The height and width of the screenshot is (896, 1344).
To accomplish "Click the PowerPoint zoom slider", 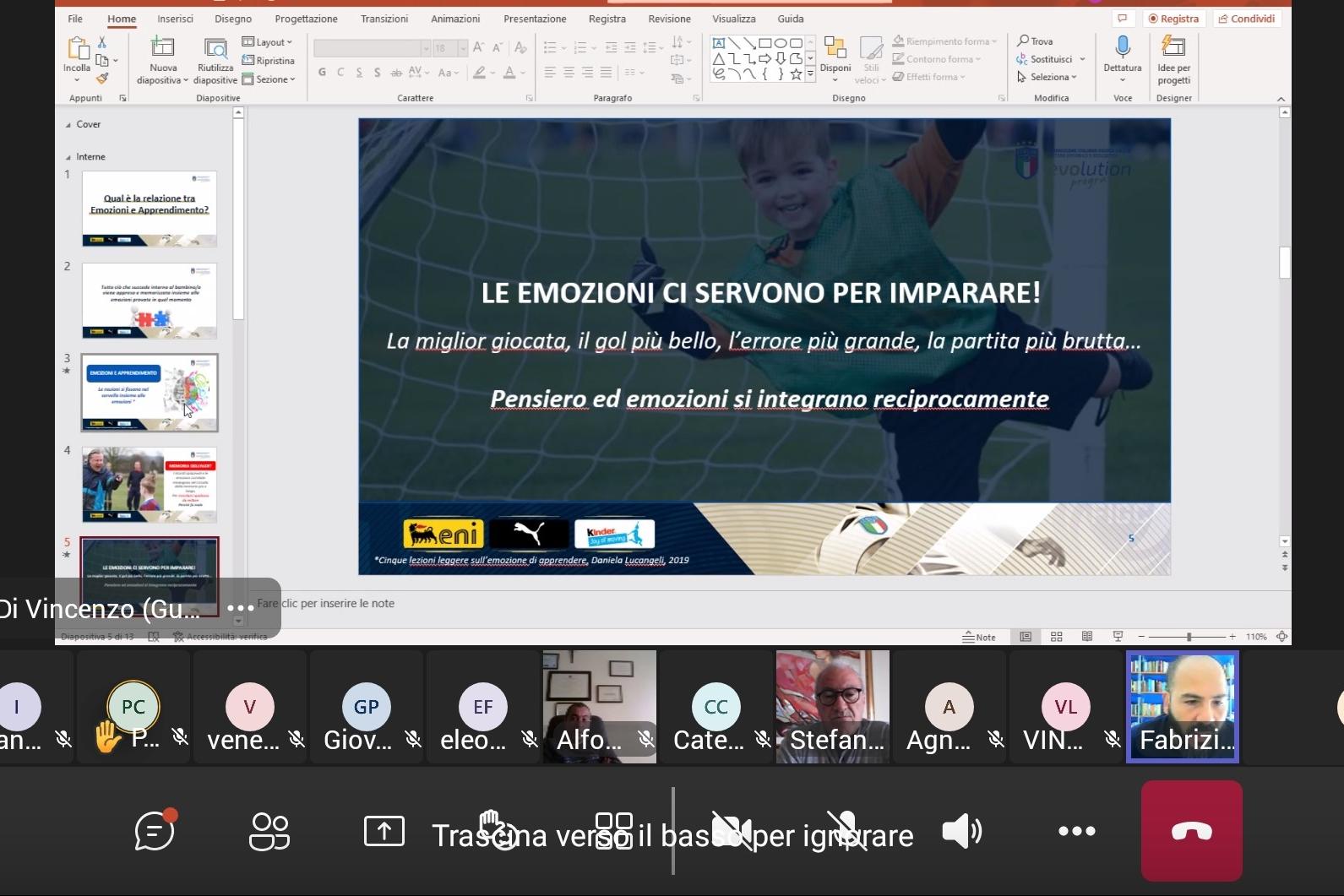I will point(1189,637).
